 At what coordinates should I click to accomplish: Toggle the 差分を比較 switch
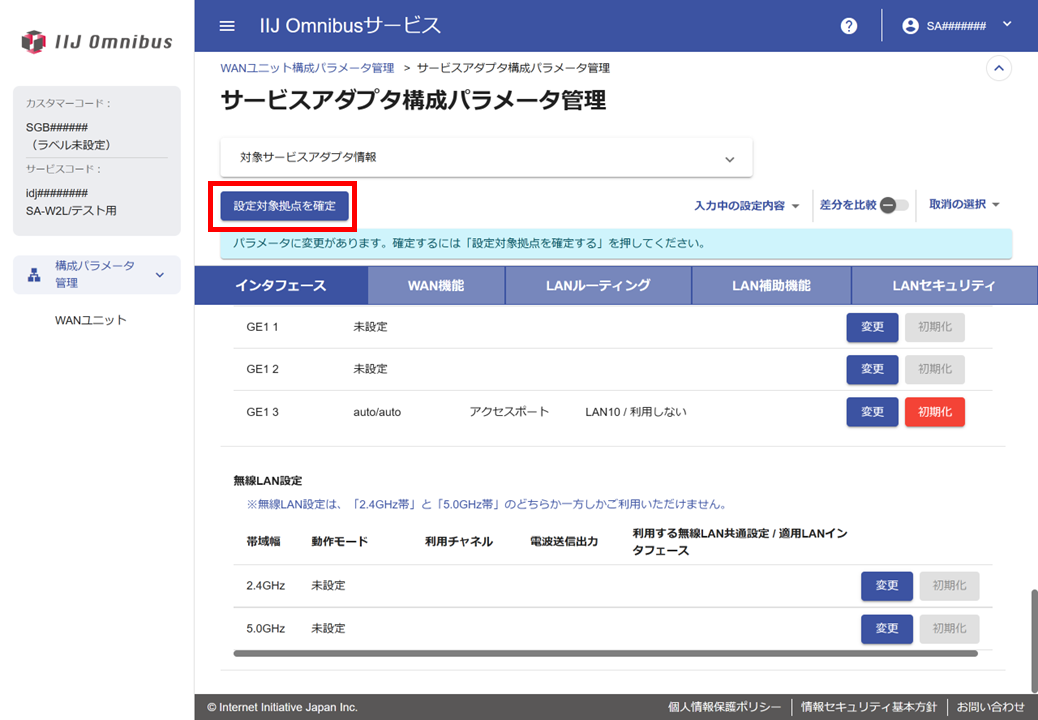coord(894,205)
